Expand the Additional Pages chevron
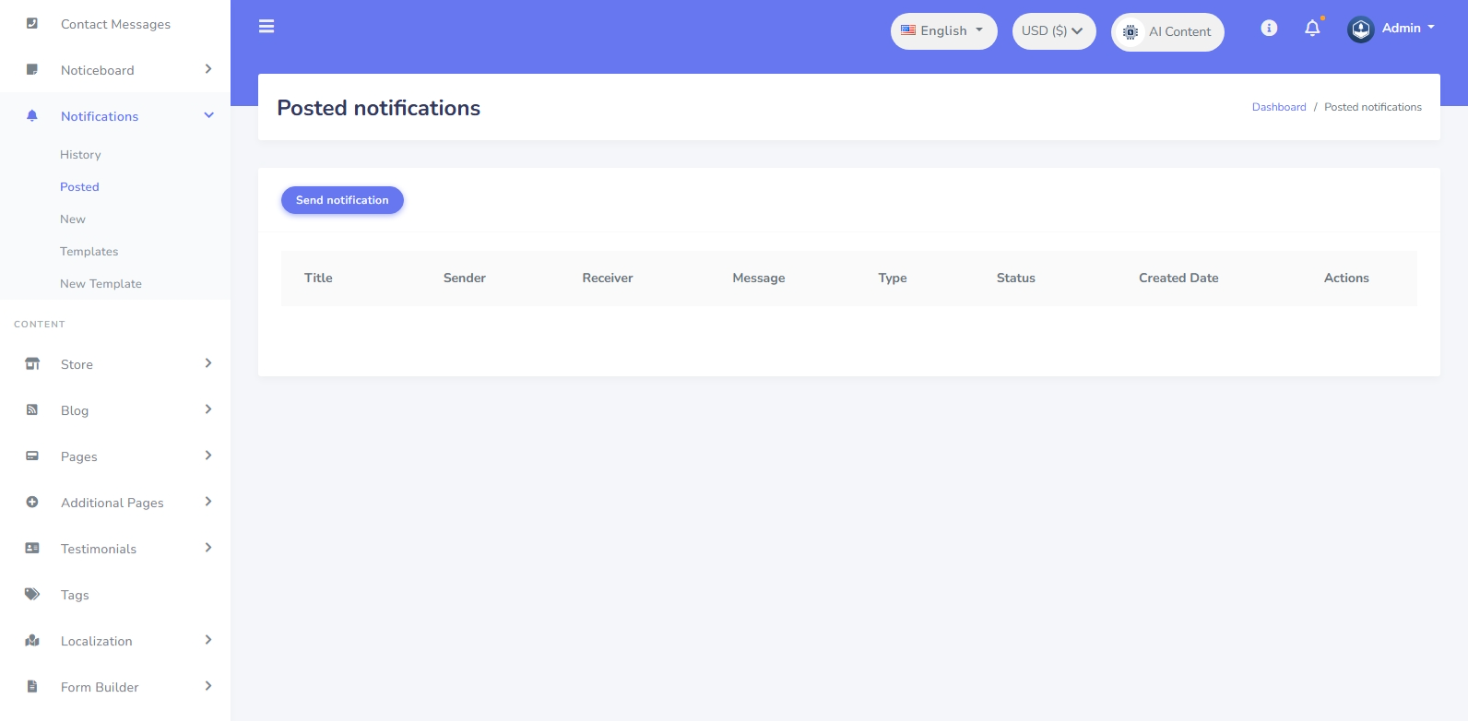This screenshot has width=1468, height=721. point(208,501)
